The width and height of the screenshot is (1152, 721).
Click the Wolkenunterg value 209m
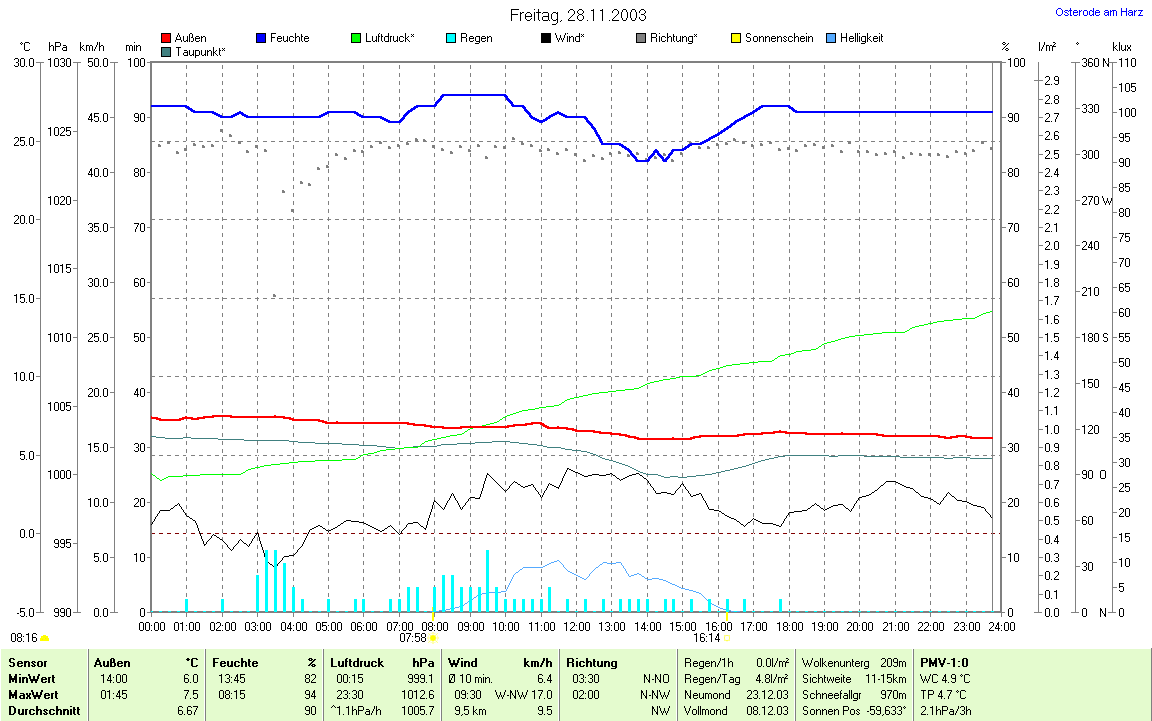point(889,663)
